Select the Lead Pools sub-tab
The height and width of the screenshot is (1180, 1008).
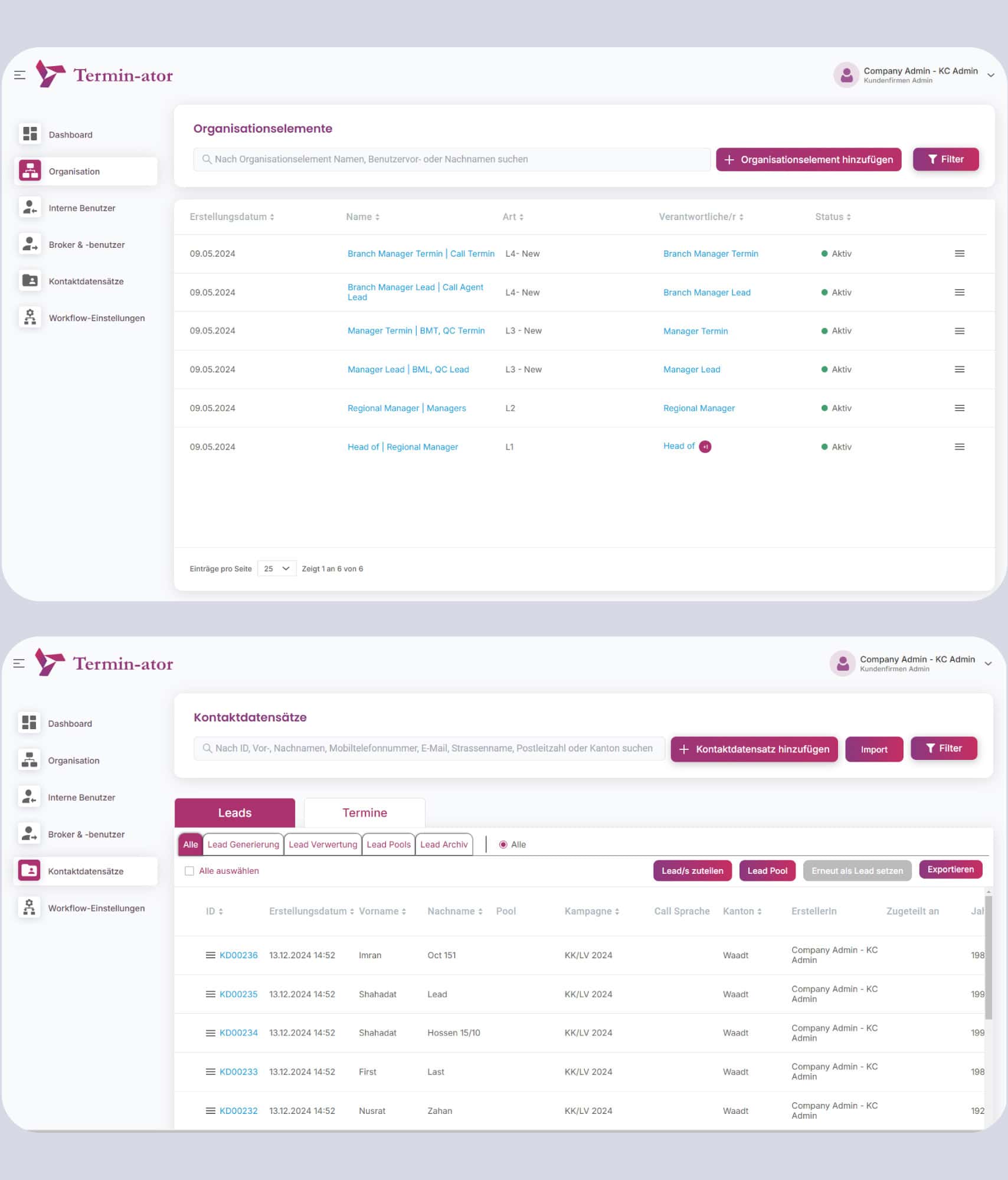point(388,844)
